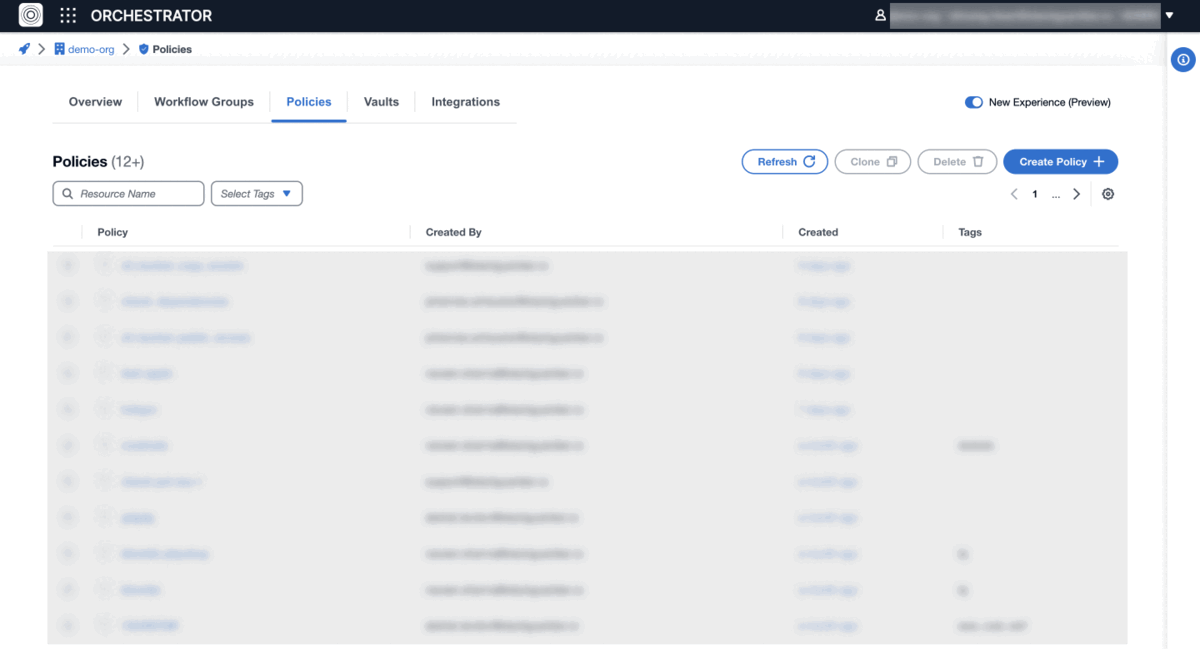Open the apps grid menu
The height and width of the screenshot is (649, 1200).
[68, 16]
